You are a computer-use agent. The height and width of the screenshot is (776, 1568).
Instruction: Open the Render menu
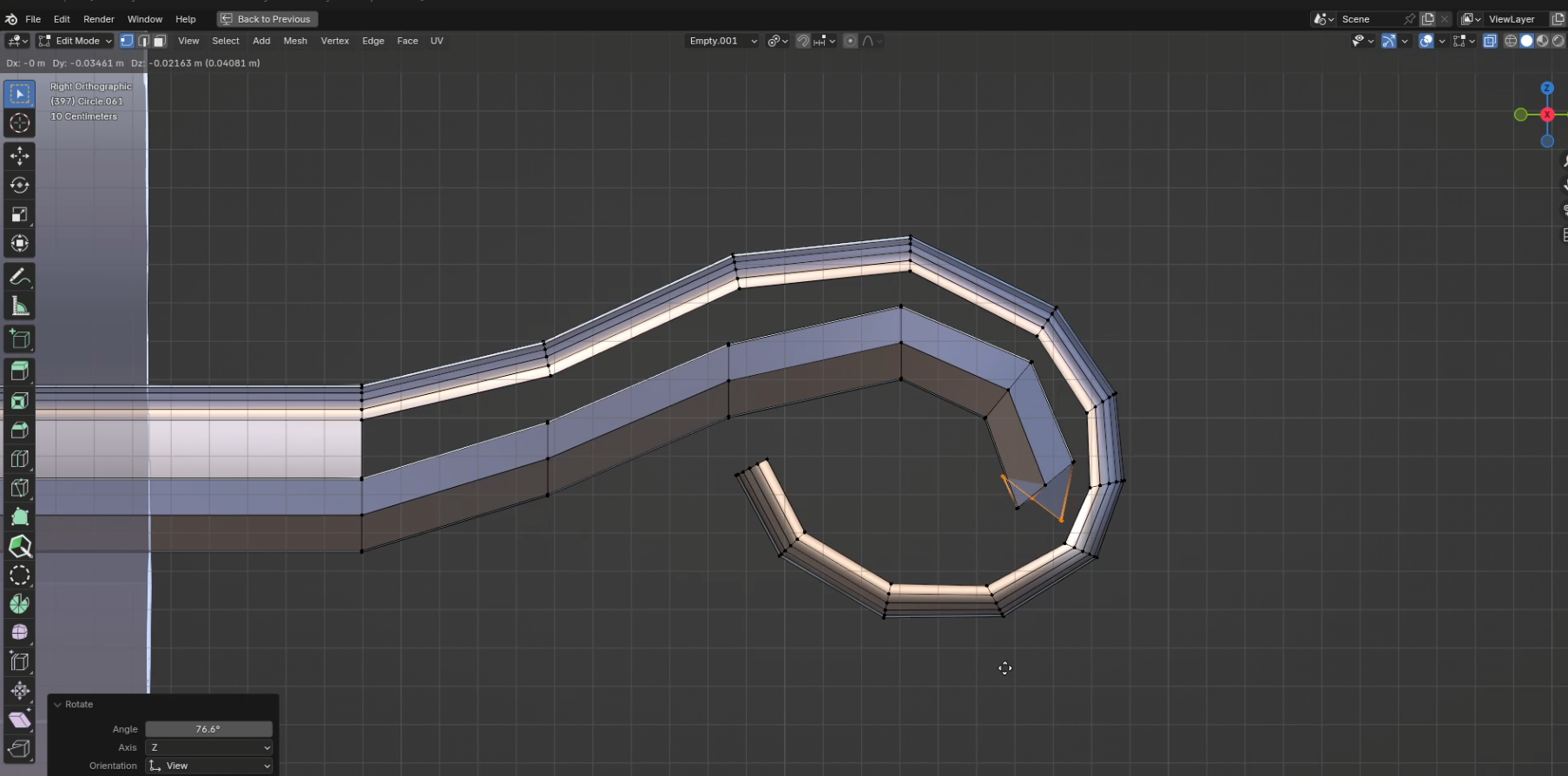[99, 19]
